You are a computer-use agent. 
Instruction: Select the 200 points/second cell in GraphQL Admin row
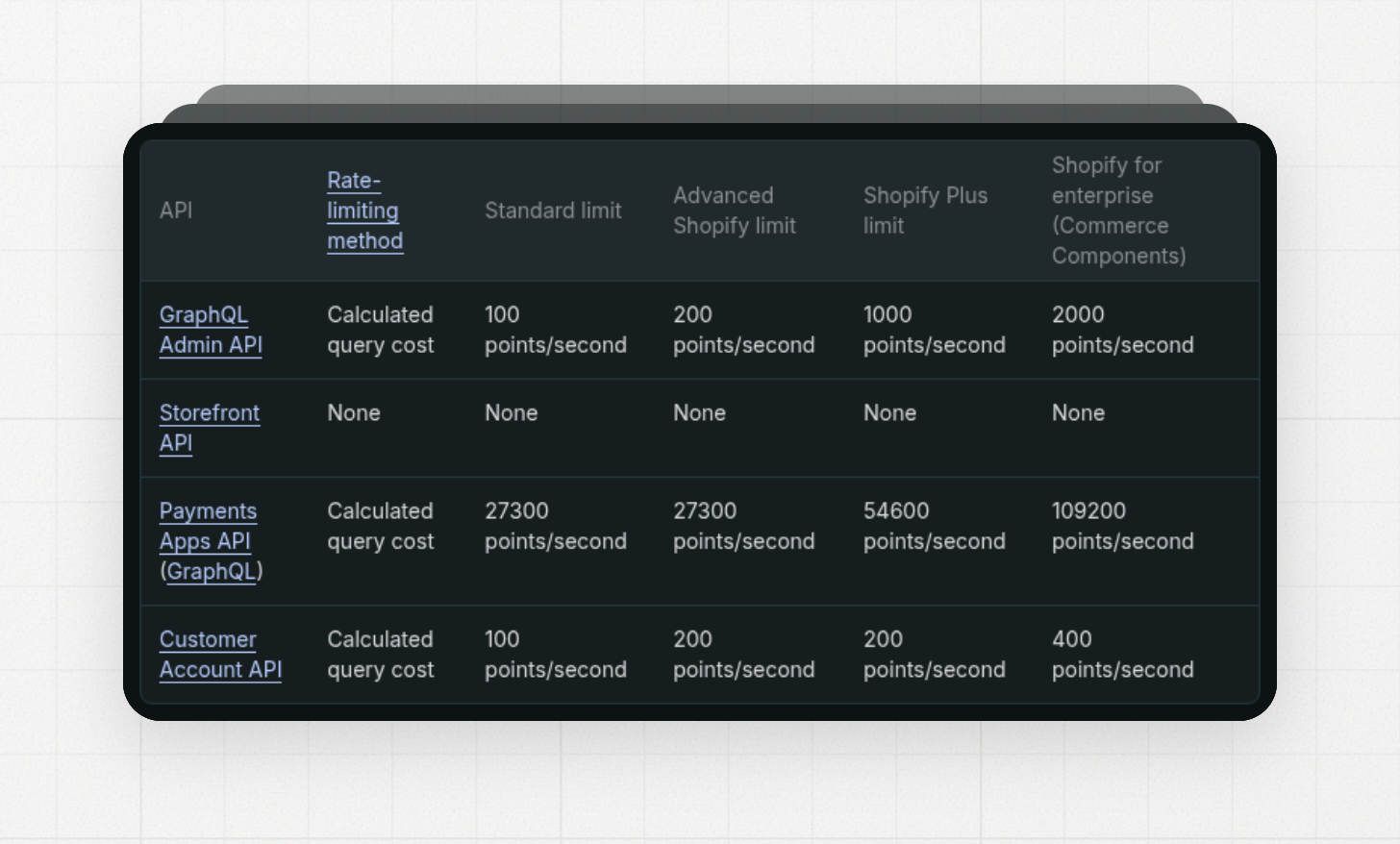744,330
